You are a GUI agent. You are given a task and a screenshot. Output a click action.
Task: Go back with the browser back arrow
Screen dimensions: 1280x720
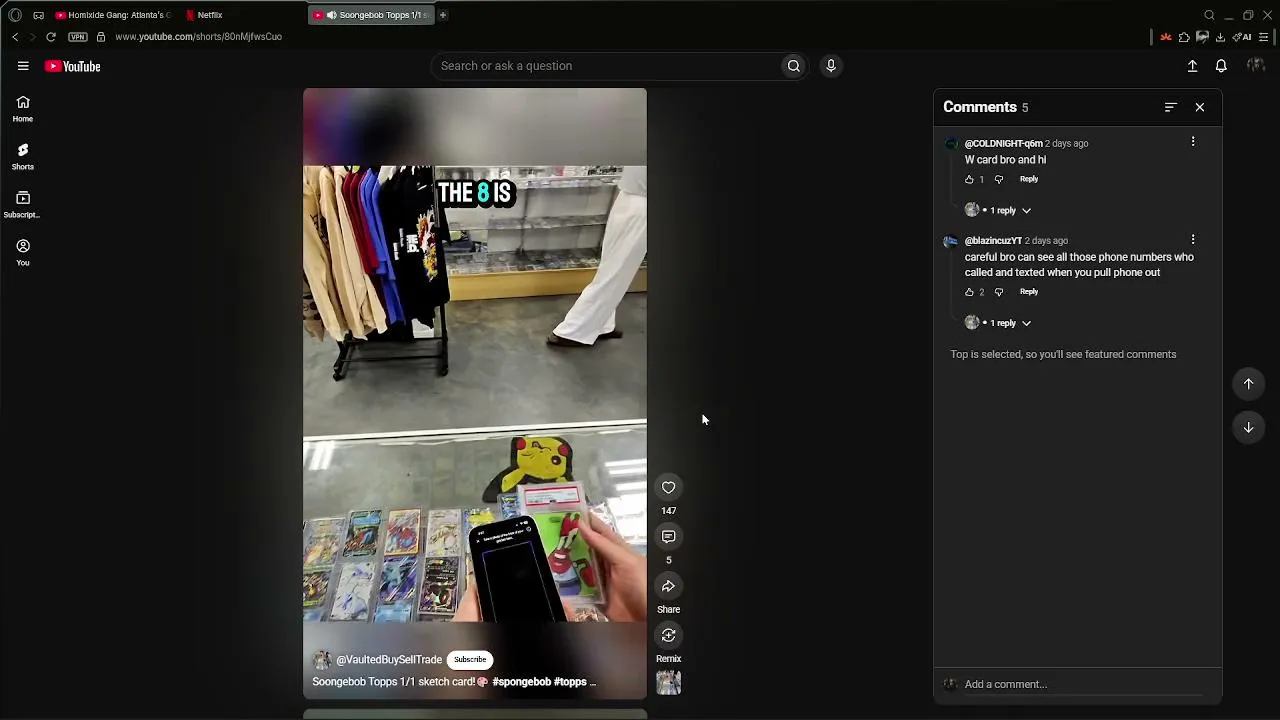pyautogui.click(x=15, y=37)
